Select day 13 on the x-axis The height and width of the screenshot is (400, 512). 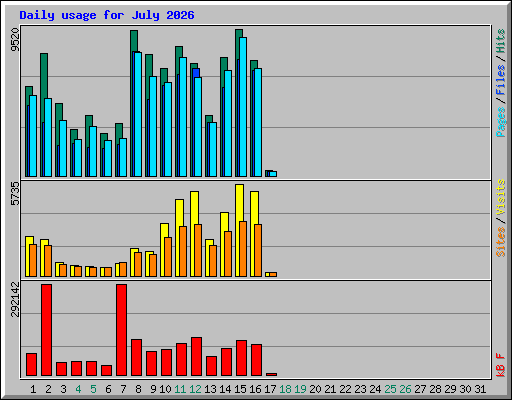coord(210,389)
